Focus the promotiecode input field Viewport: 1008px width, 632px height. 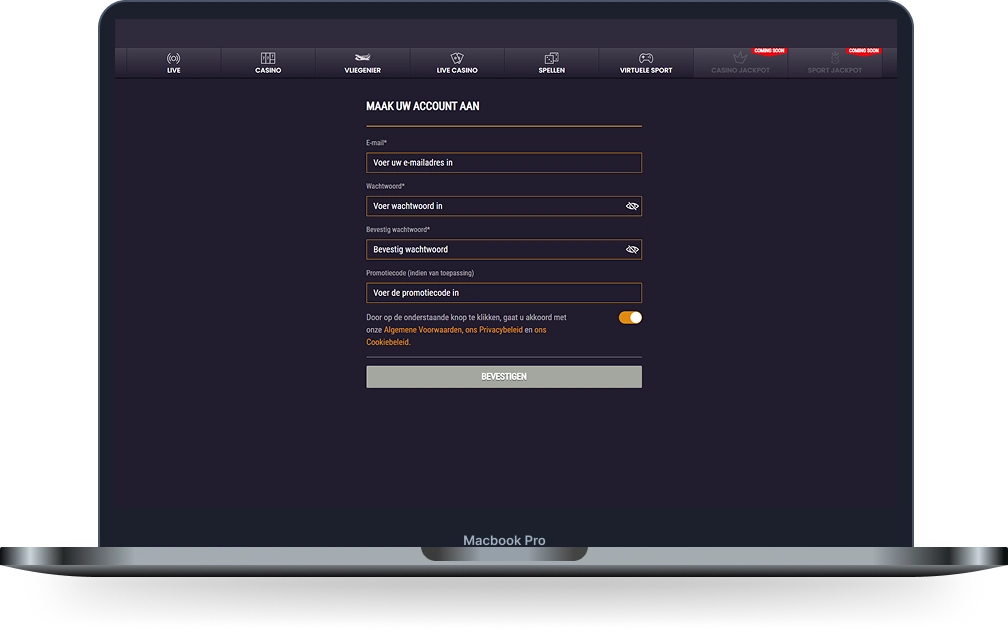tap(504, 293)
